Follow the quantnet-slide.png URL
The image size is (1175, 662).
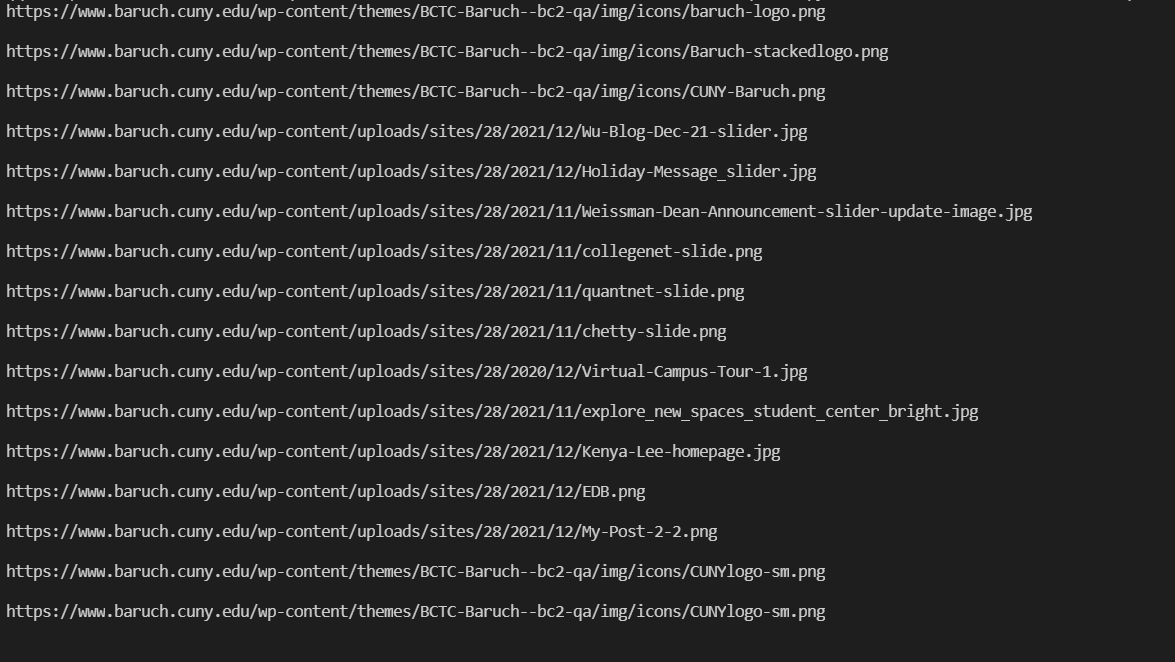375,292
